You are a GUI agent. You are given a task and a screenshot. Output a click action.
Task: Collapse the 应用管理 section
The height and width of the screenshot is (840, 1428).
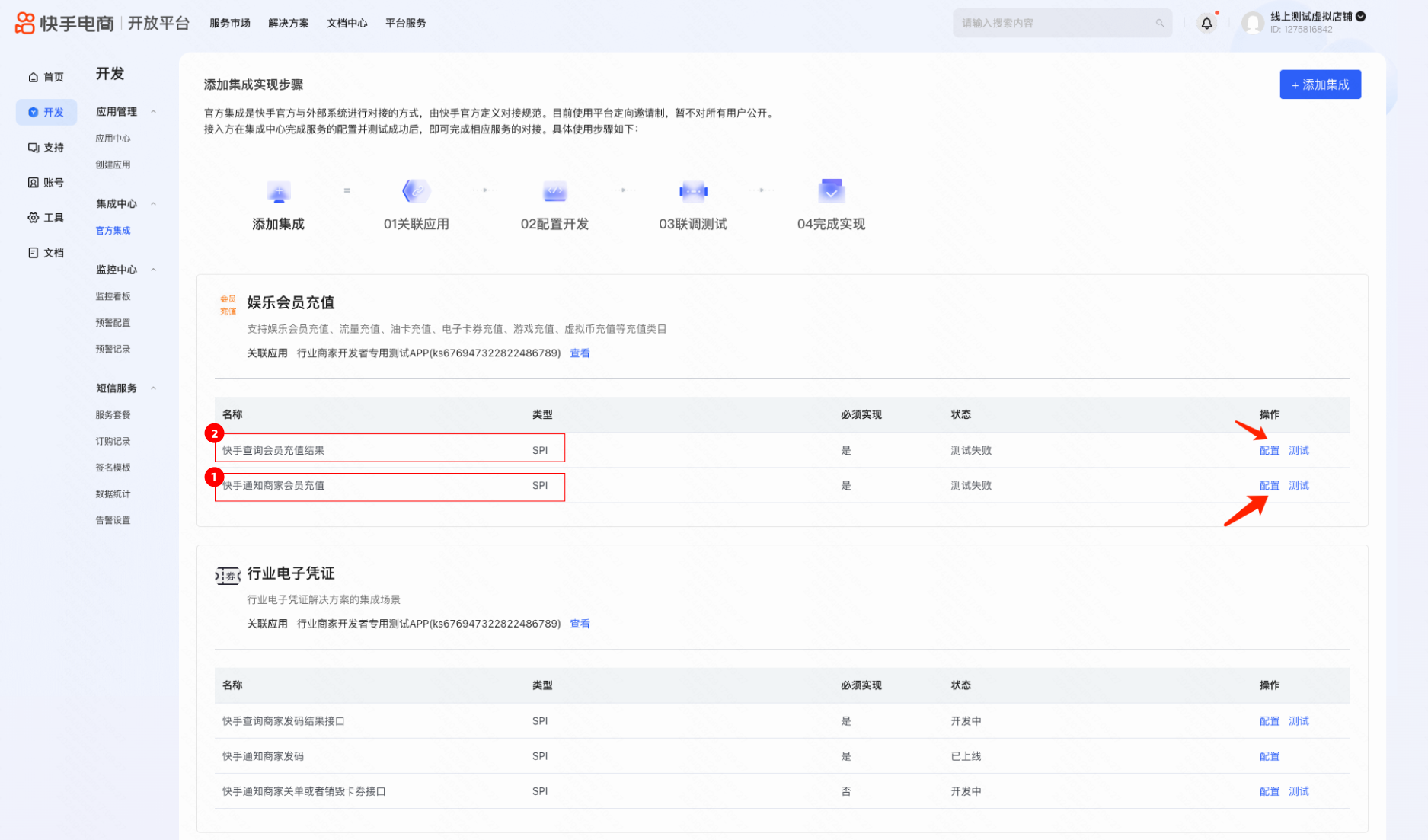(x=153, y=112)
